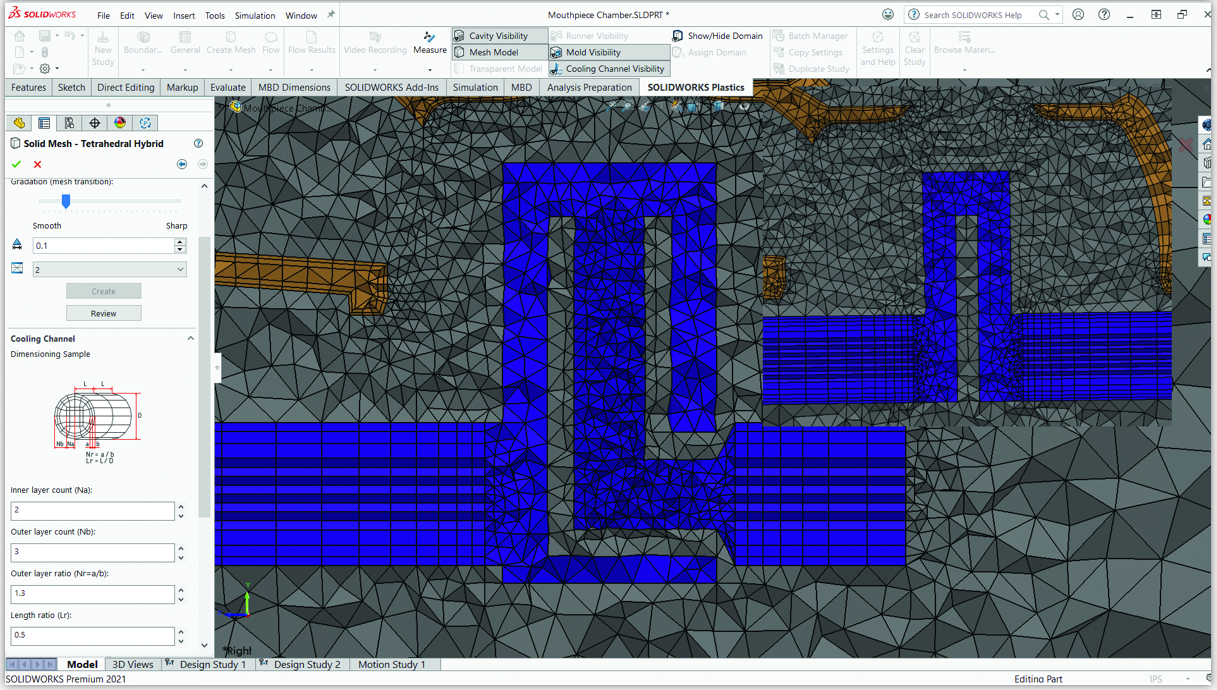Expand the dropdown under Flow Results

[x=311, y=70]
